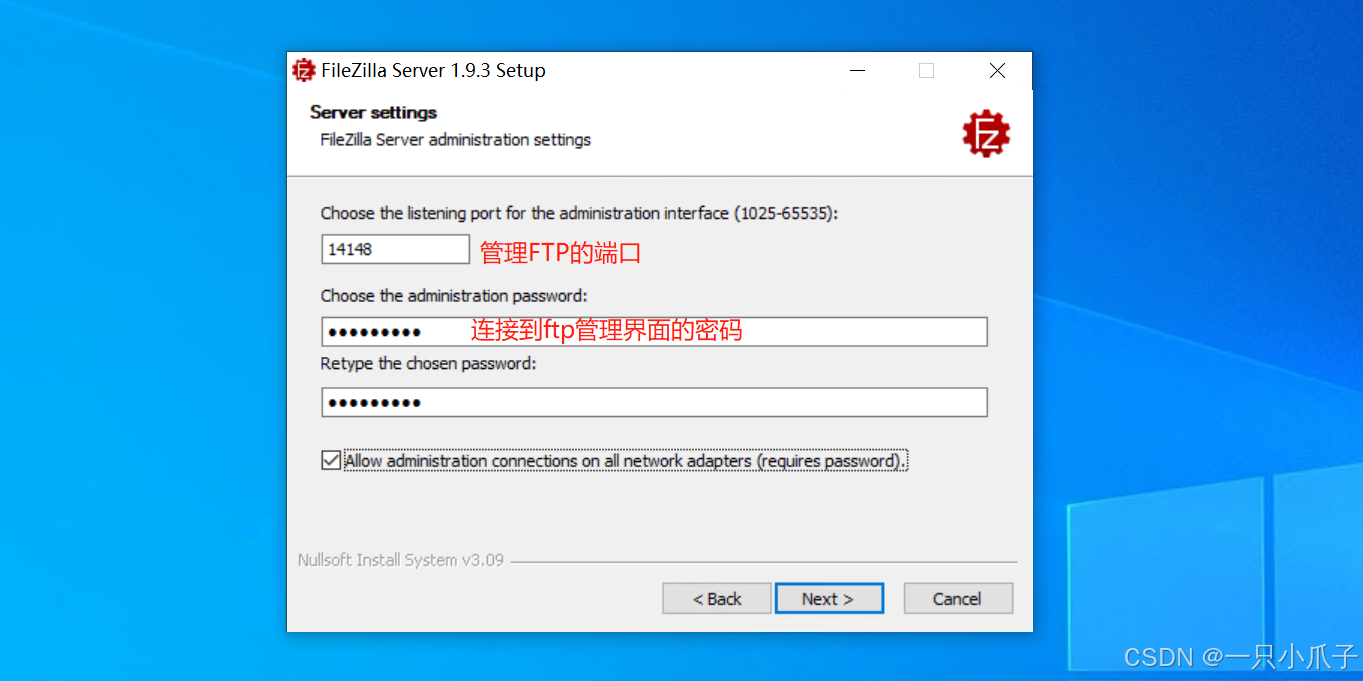Click into the administration password field
This screenshot has width=1363, height=681.
[654, 332]
